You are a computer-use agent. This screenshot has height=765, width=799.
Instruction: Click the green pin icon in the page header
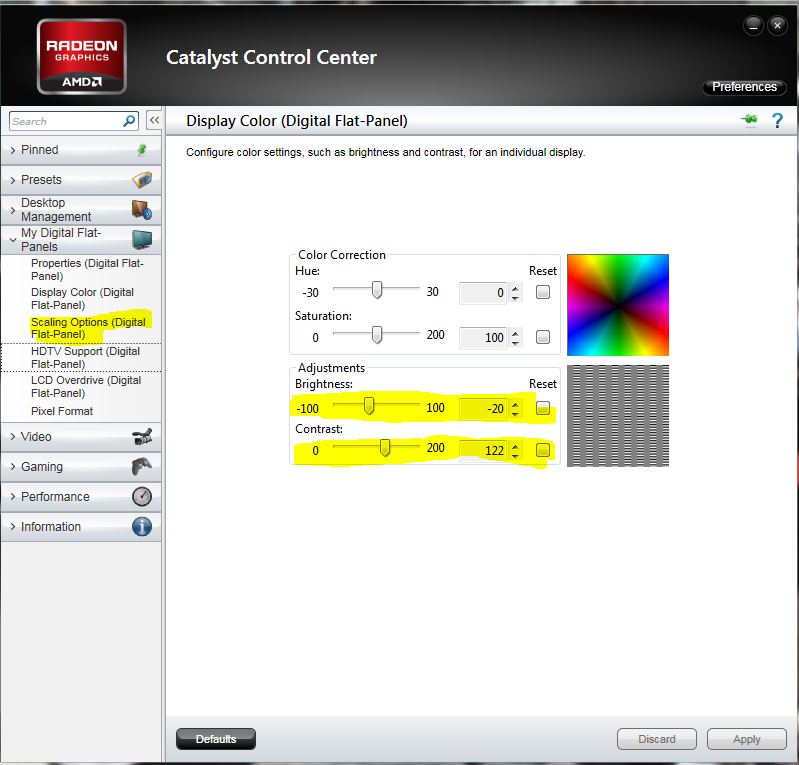(749, 120)
